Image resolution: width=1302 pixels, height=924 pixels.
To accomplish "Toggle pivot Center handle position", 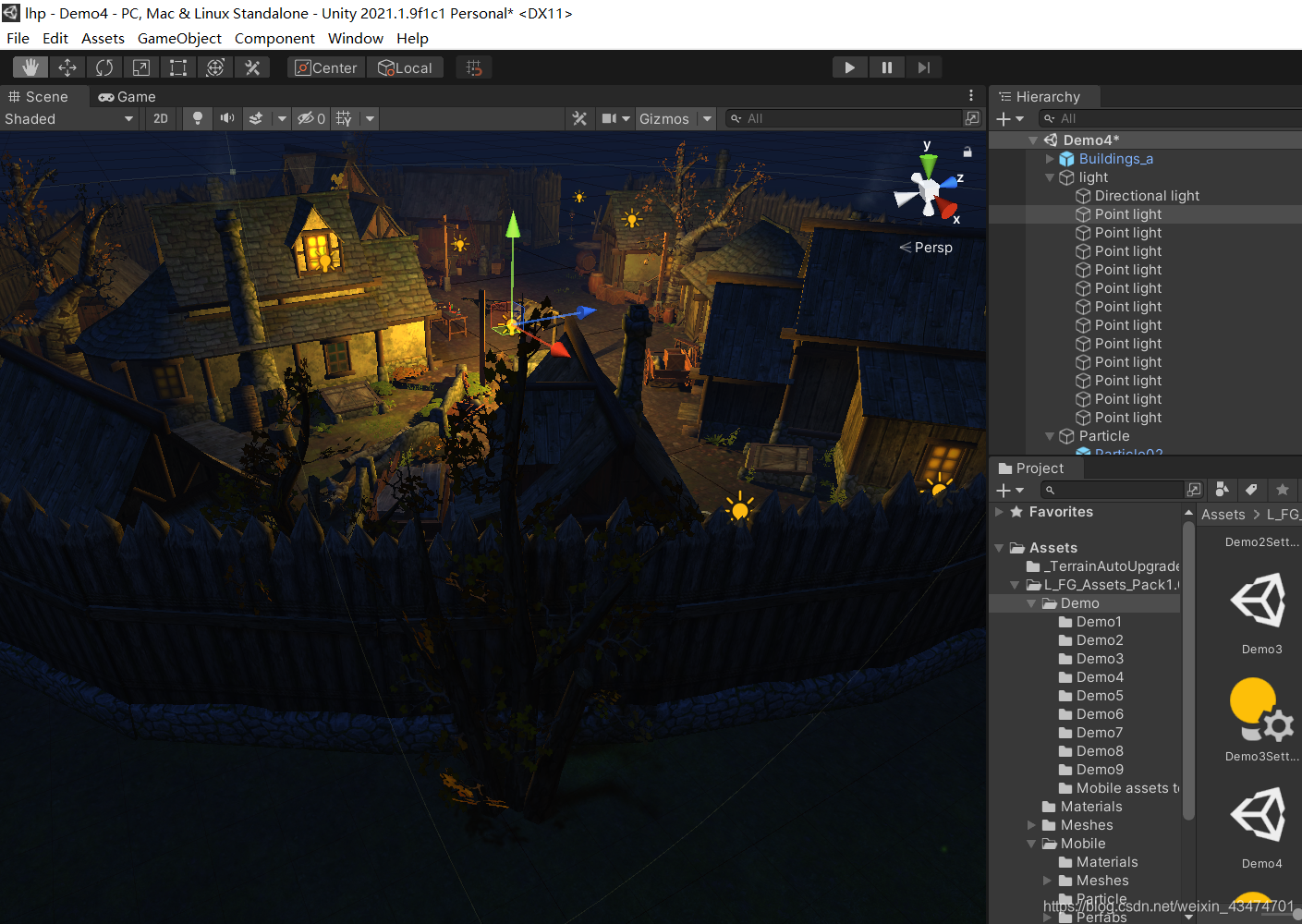I will point(326,67).
